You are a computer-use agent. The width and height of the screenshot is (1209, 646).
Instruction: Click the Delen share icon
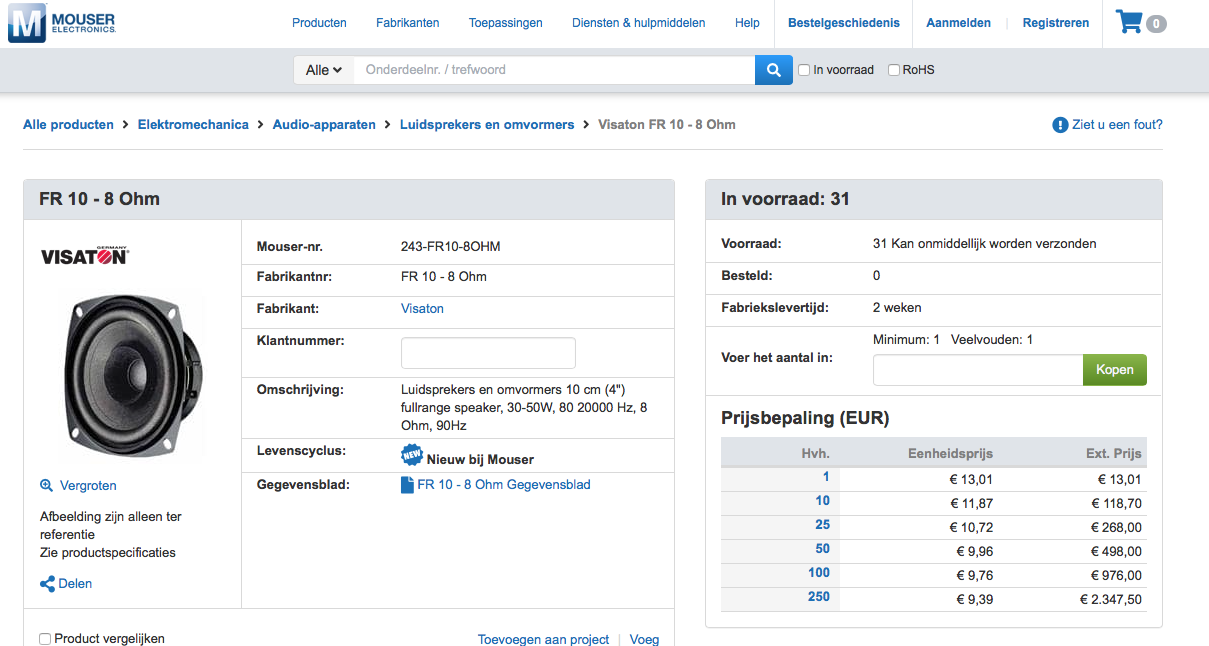(47, 584)
